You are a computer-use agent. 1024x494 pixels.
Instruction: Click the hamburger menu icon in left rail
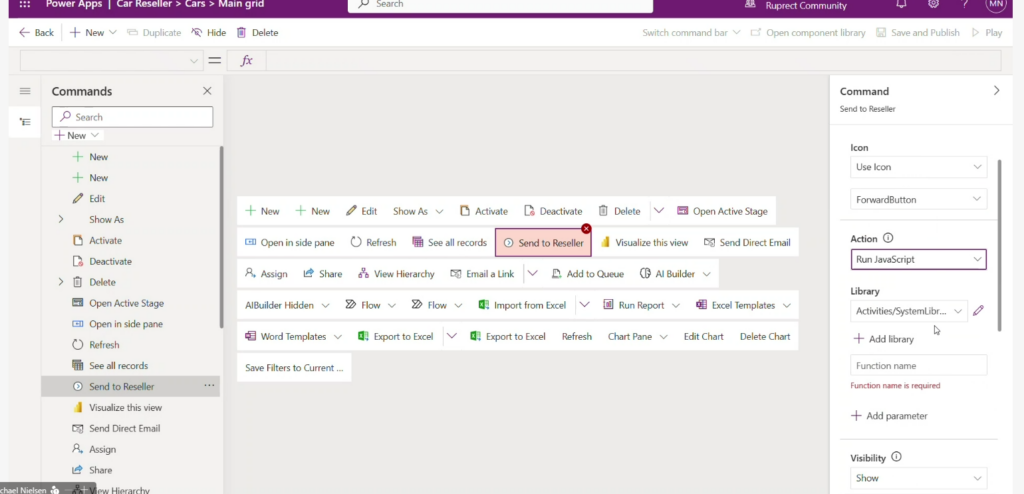[25, 91]
